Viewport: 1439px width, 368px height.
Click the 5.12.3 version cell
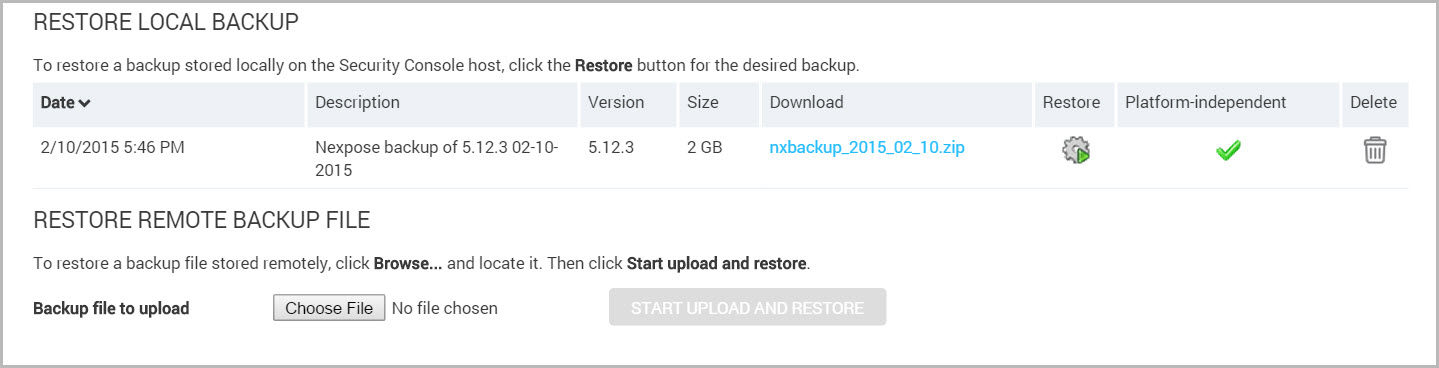pos(612,148)
